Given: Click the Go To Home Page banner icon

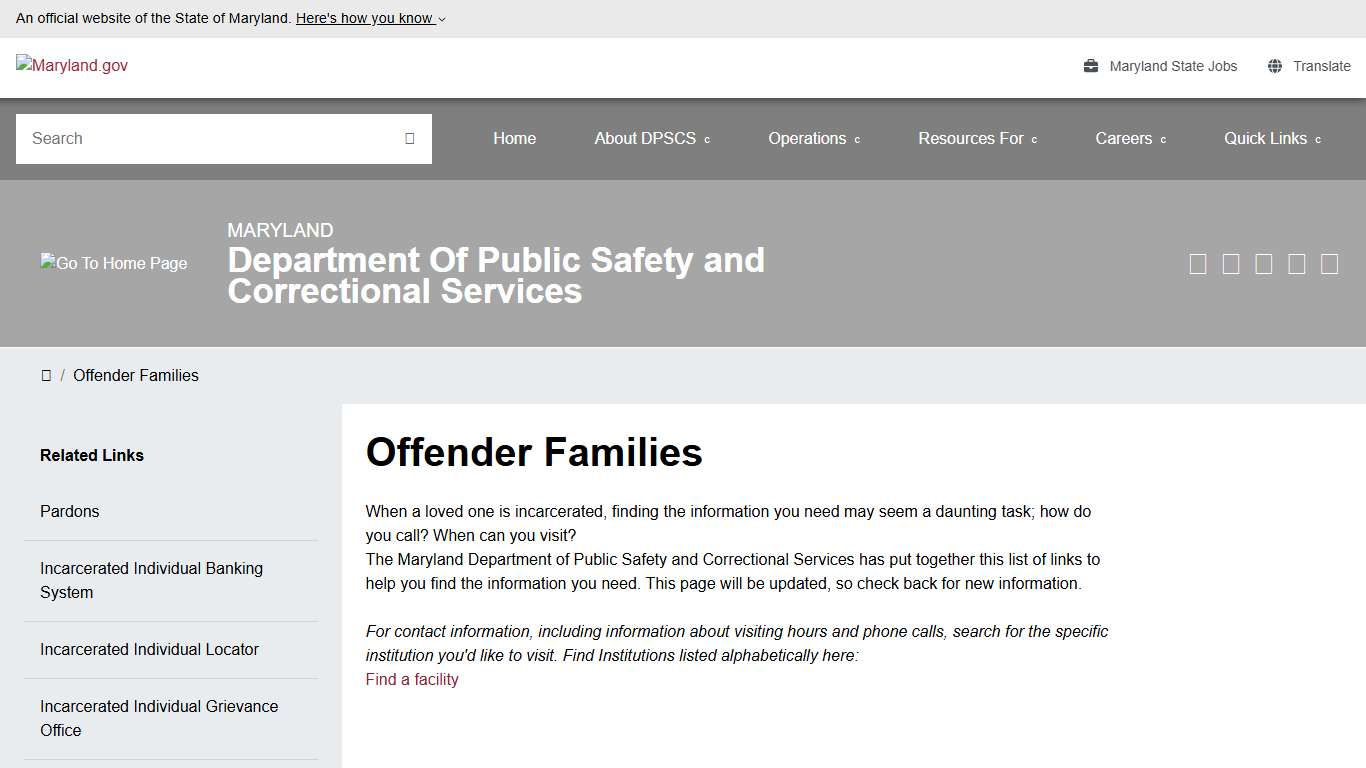Looking at the screenshot, I should [x=113, y=263].
